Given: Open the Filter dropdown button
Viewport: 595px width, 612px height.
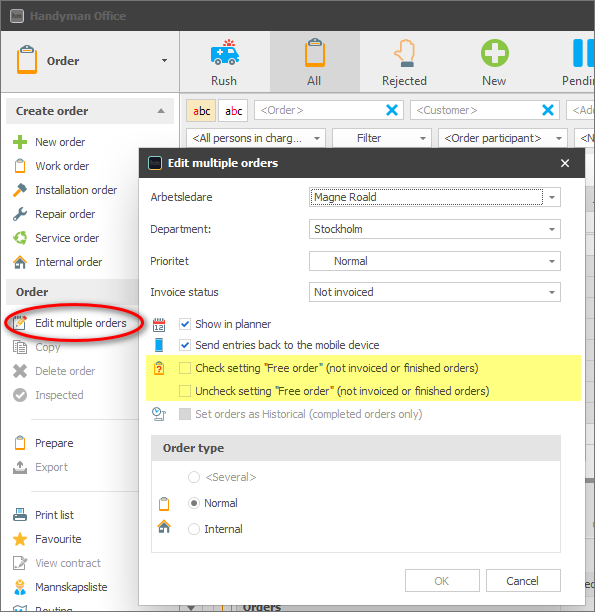Looking at the screenshot, I should point(381,138).
